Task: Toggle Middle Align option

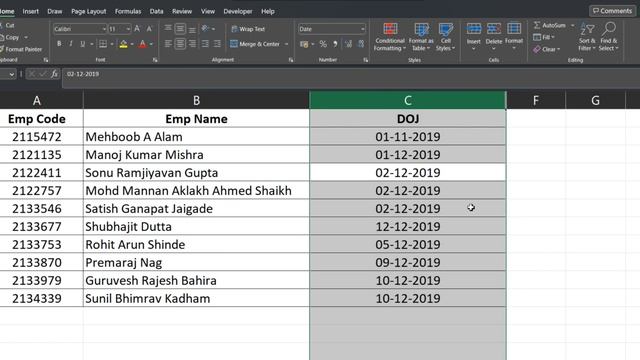Action: click(x=180, y=29)
